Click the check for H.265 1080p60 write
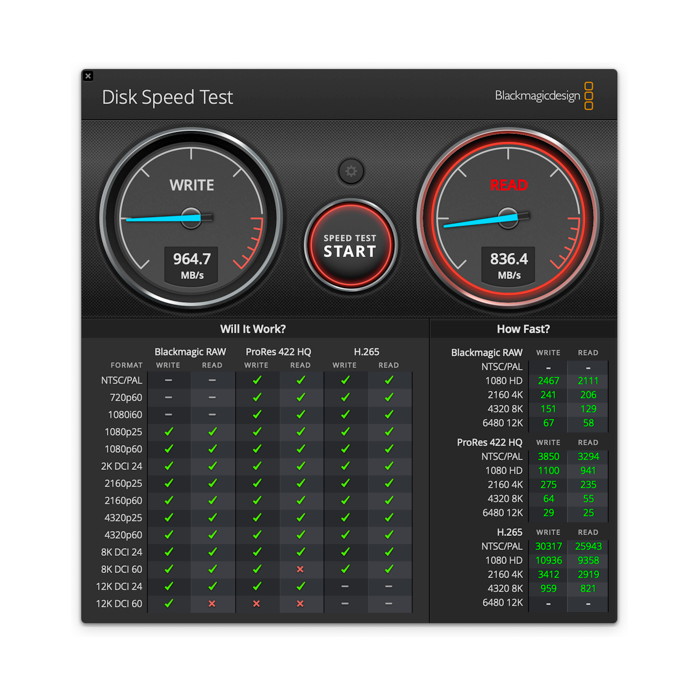 345,449
